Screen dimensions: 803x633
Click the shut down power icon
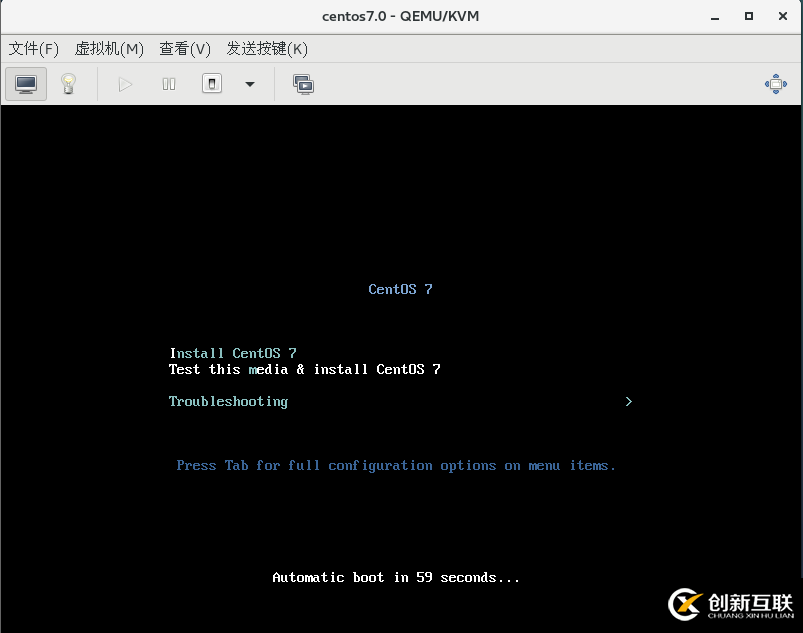click(212, 84)
